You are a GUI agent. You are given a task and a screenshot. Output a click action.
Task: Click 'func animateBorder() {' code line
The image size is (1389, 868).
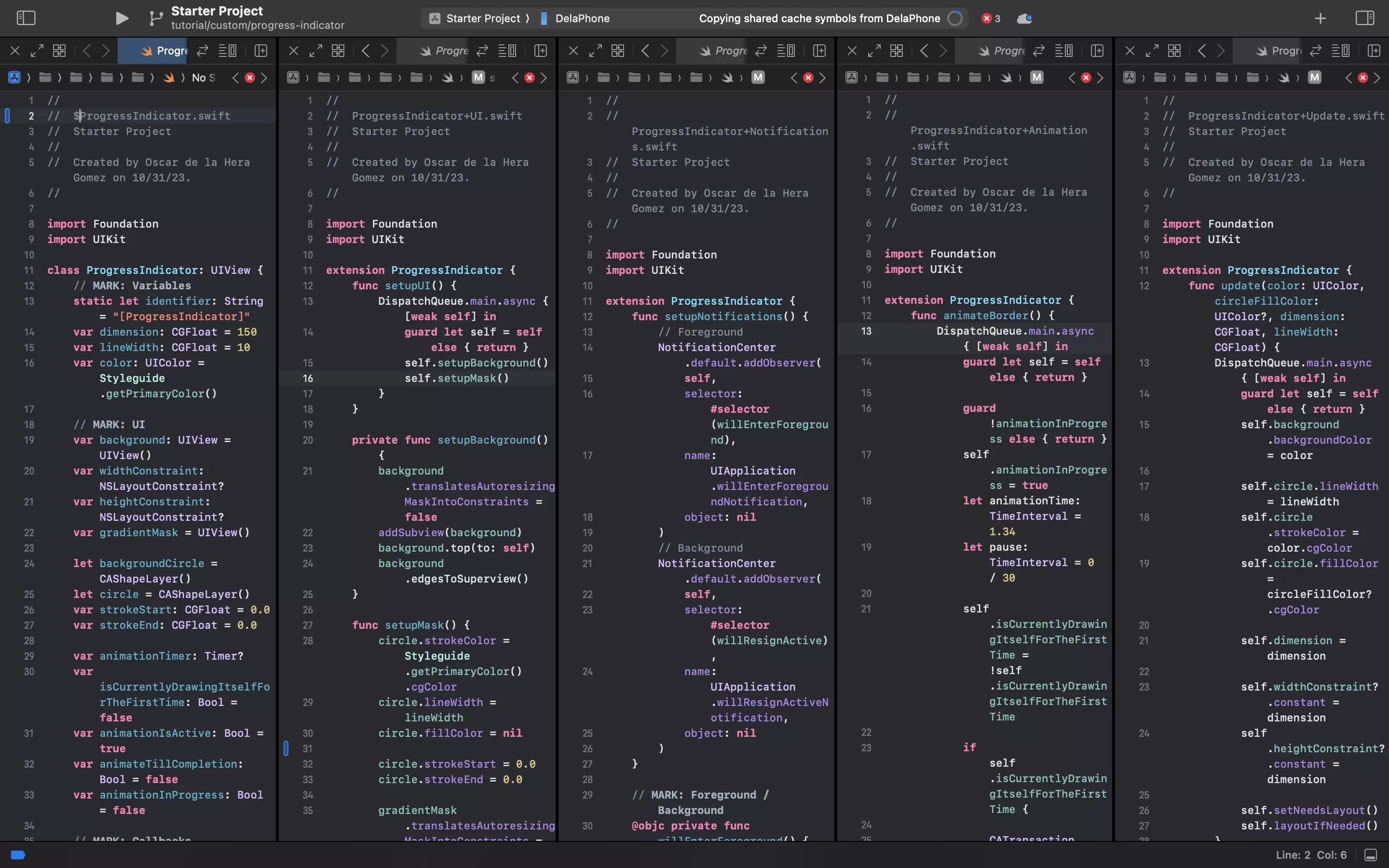coord(982,315)
